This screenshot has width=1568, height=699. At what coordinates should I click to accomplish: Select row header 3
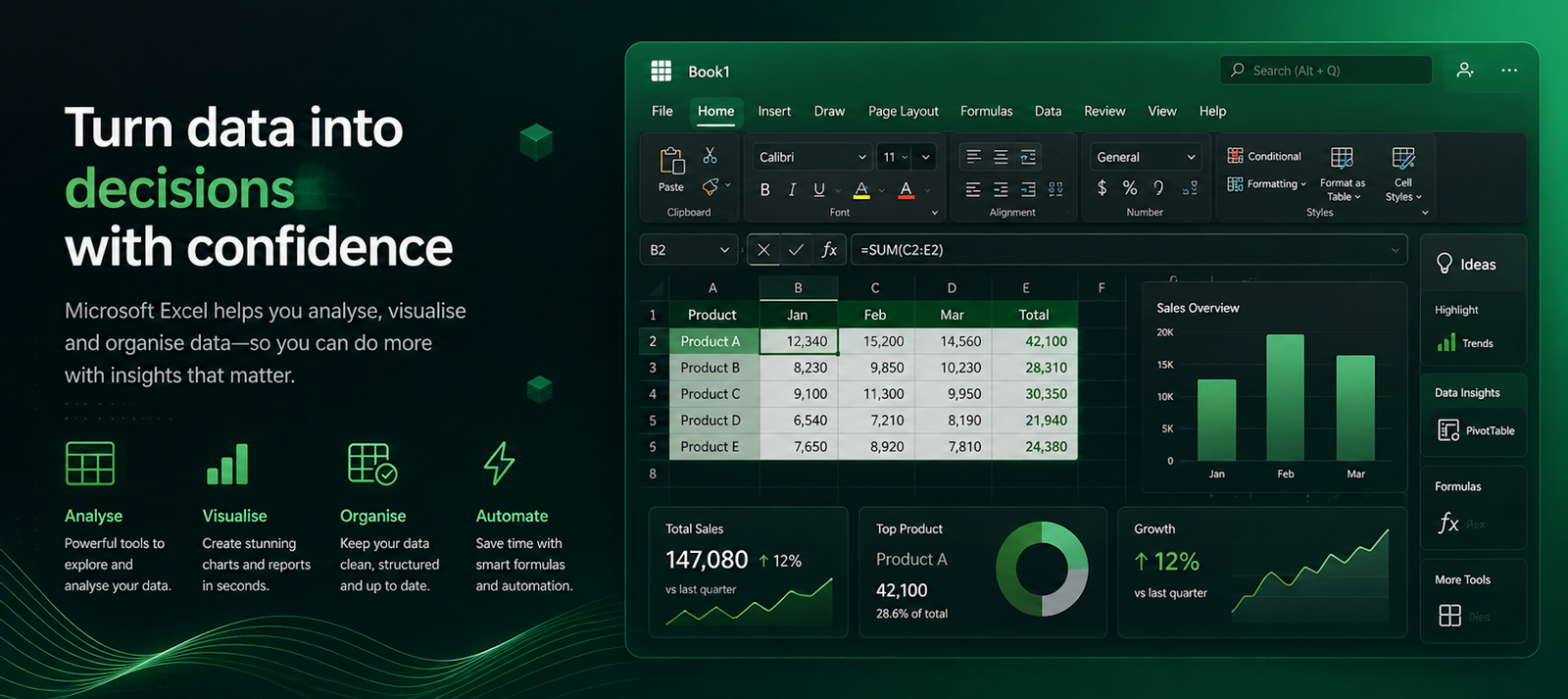point(653,368)
